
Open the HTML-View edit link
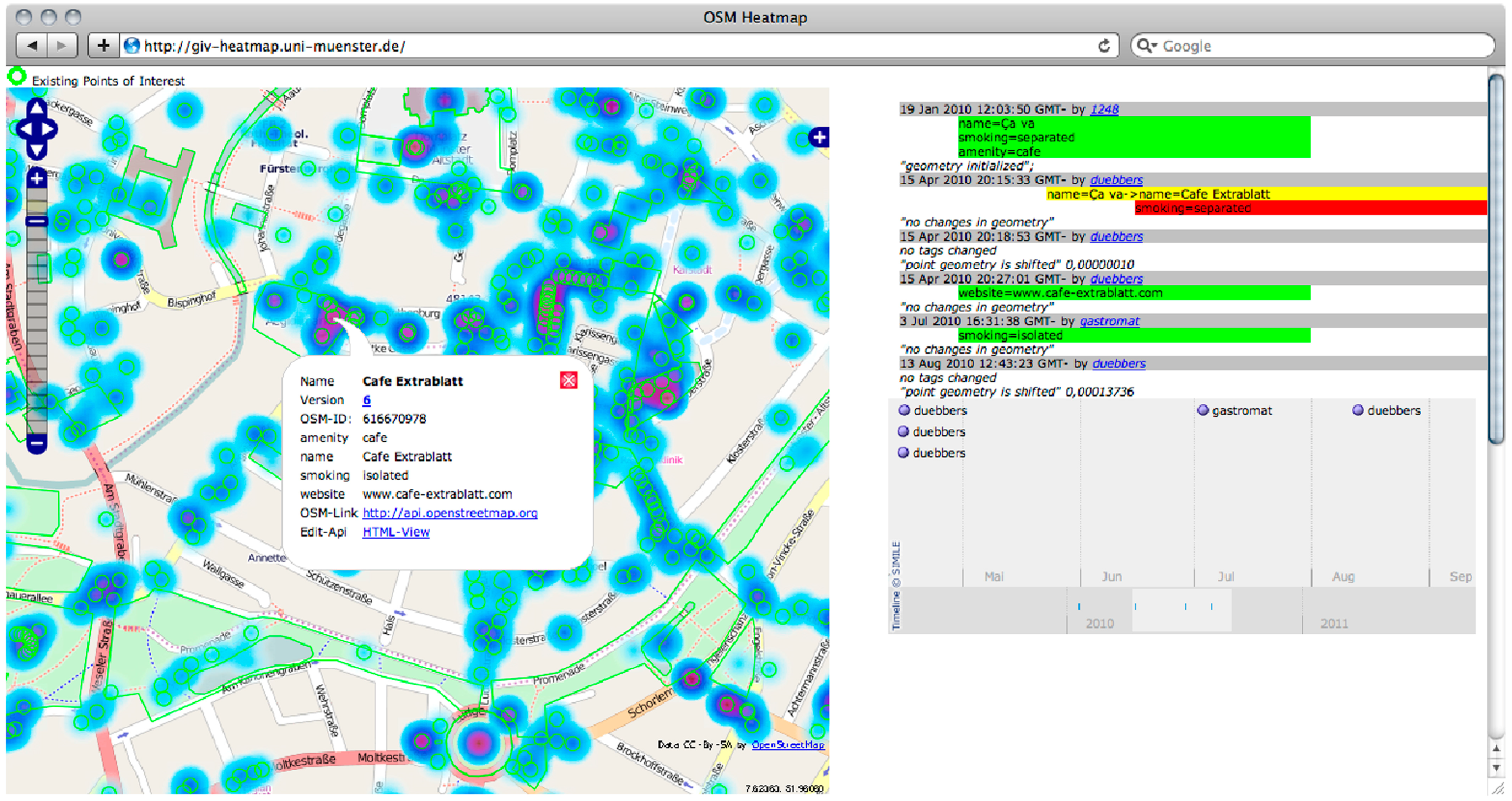click(x=396, y=531)
